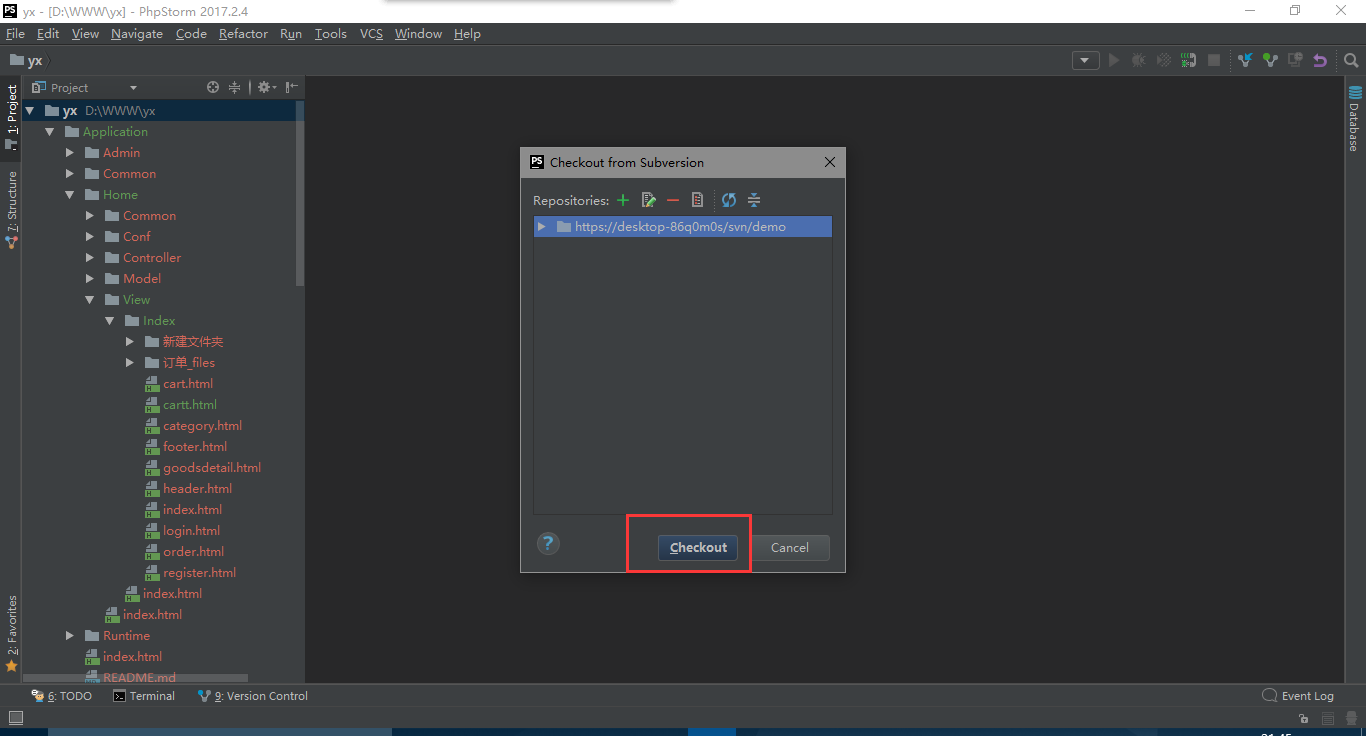
Task: Open the Edit menu
Action: click(x=48, y=33)
